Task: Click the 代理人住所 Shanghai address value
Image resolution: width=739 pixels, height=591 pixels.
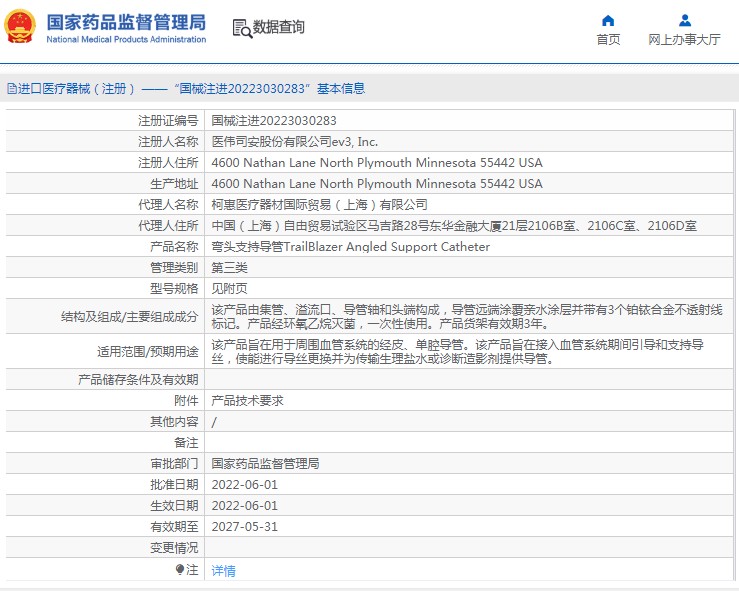Action: (454, 226)
